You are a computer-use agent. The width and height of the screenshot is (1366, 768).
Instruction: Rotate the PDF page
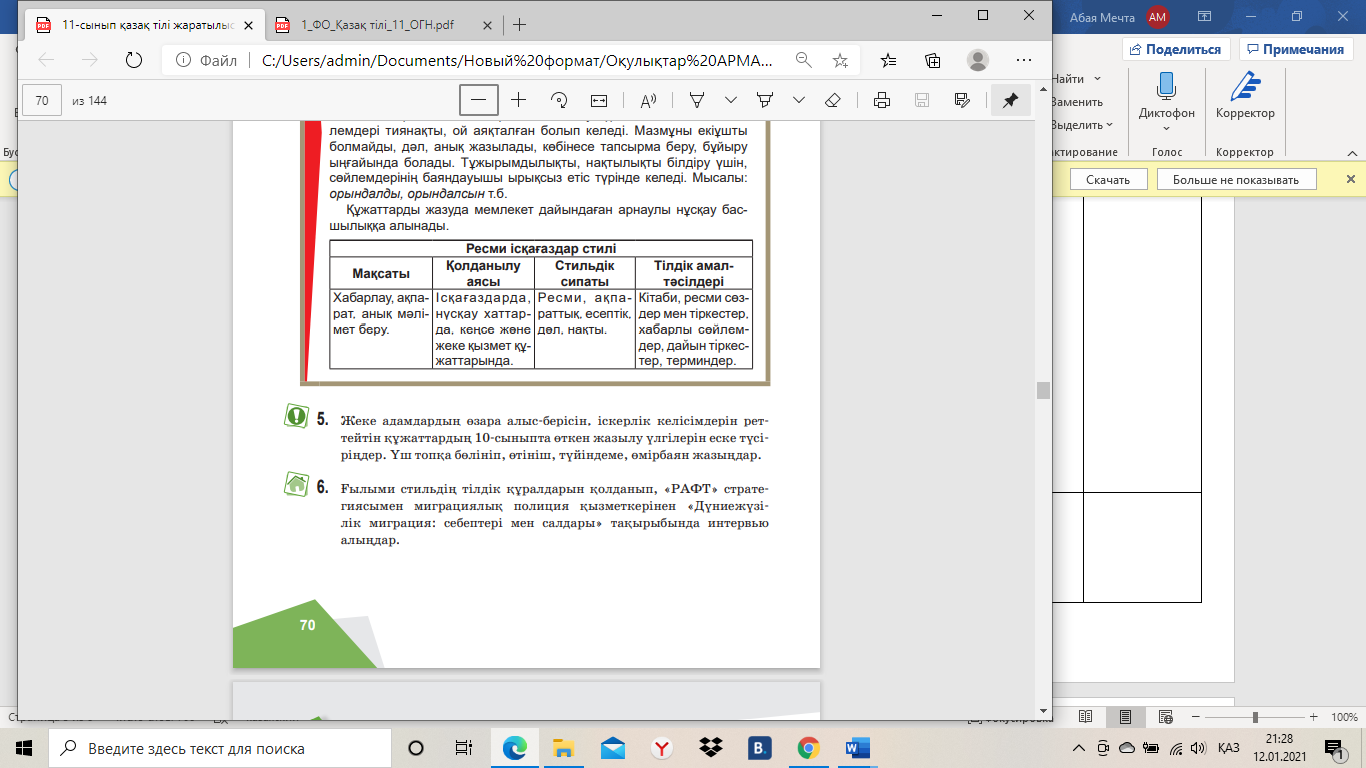(559, 100)
